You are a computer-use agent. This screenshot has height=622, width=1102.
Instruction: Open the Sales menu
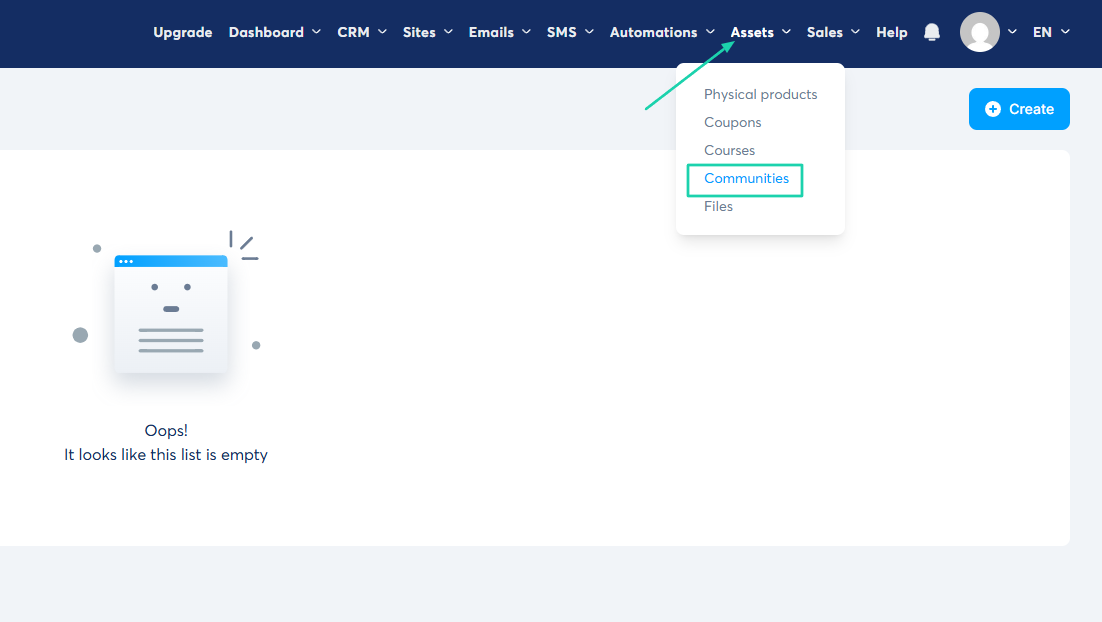click(824, 32)
